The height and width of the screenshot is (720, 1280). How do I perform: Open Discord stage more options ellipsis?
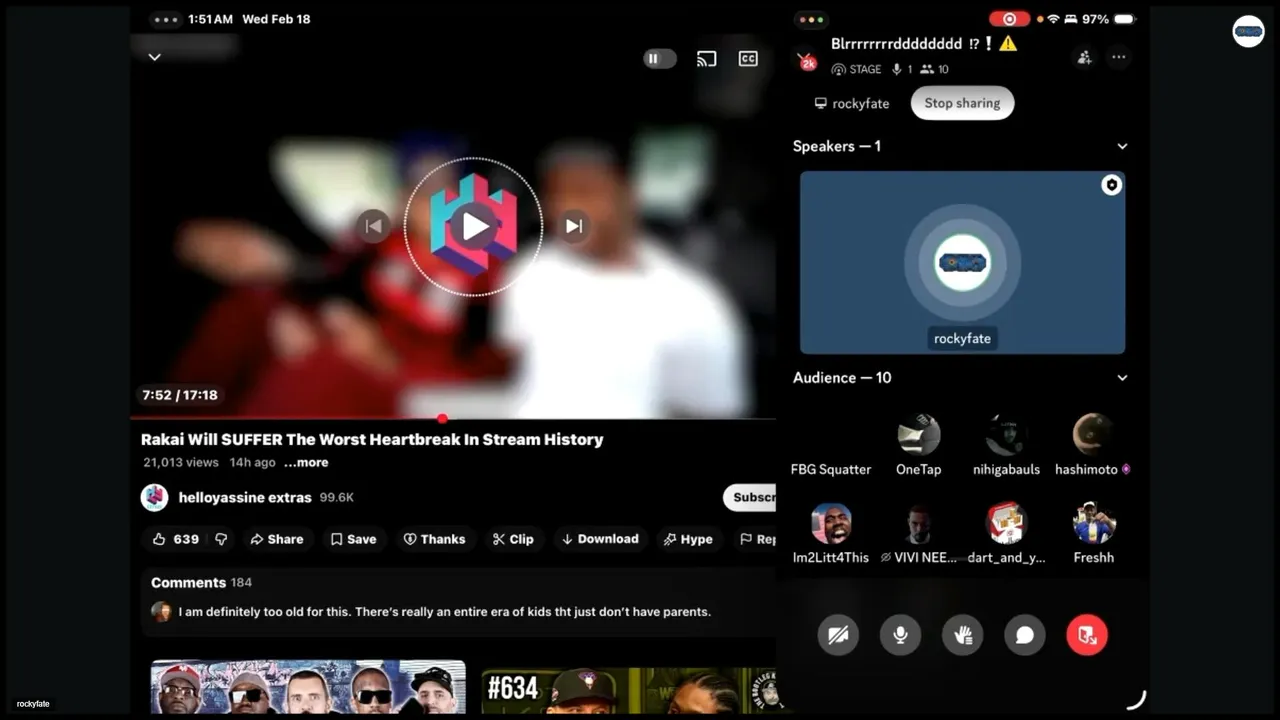point(1119,57)
